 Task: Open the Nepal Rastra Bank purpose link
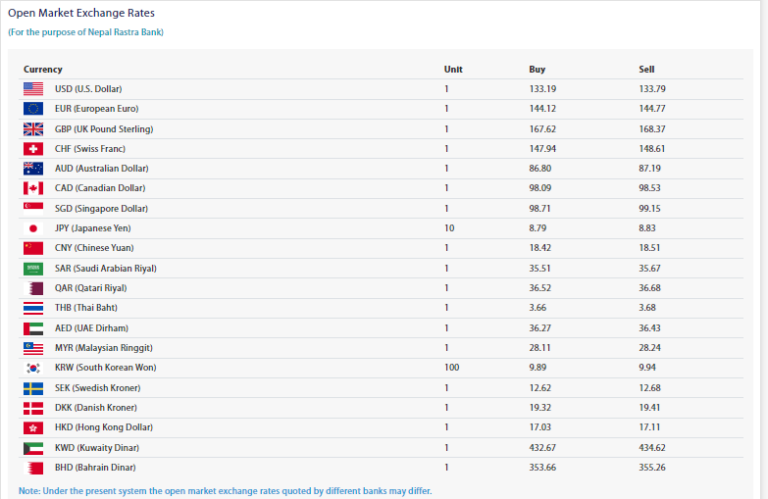coord(86,32)
